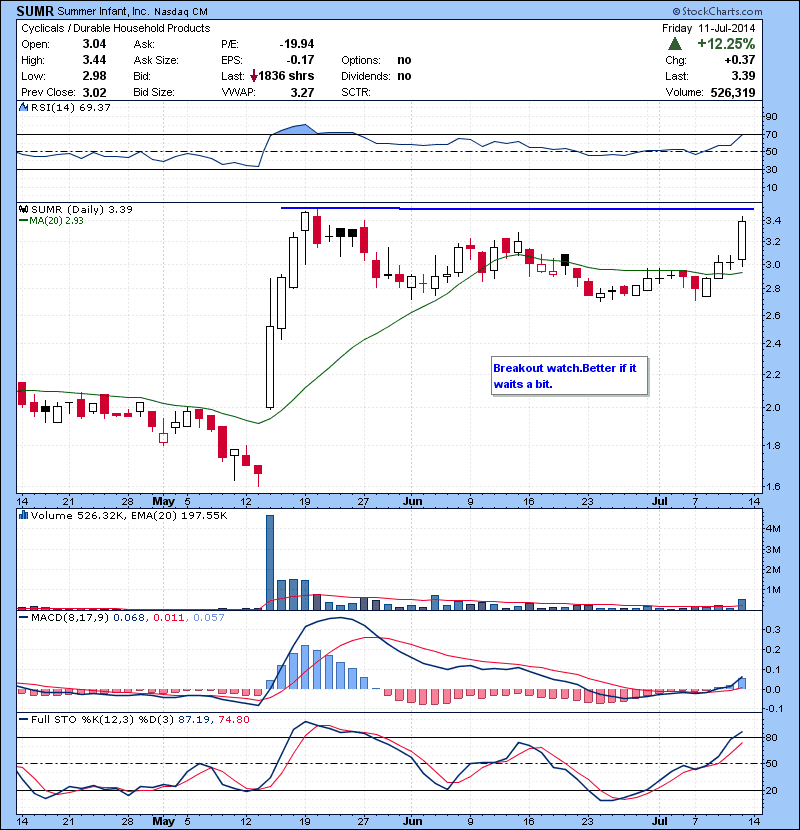Click the 3.4 label on the price axis

click(x=774, y=221)
